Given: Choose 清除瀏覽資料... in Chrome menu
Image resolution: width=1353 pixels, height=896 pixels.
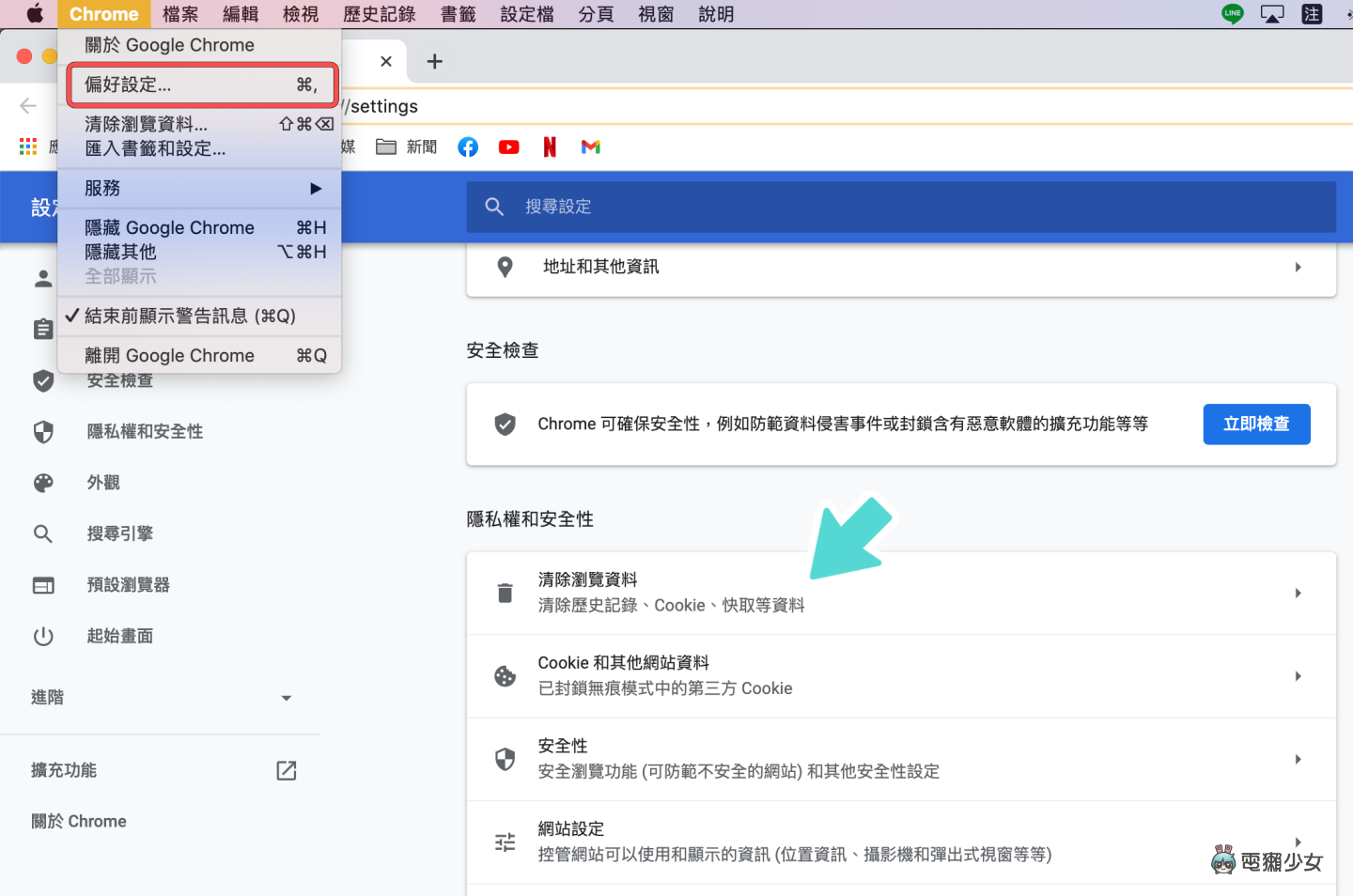Looking at the screenshot, I should click(199, 124).
